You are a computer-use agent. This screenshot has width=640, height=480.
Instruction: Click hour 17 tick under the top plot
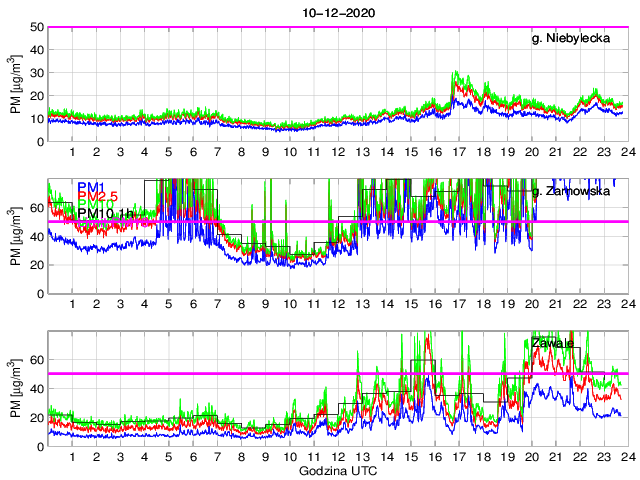coord(457,153)
